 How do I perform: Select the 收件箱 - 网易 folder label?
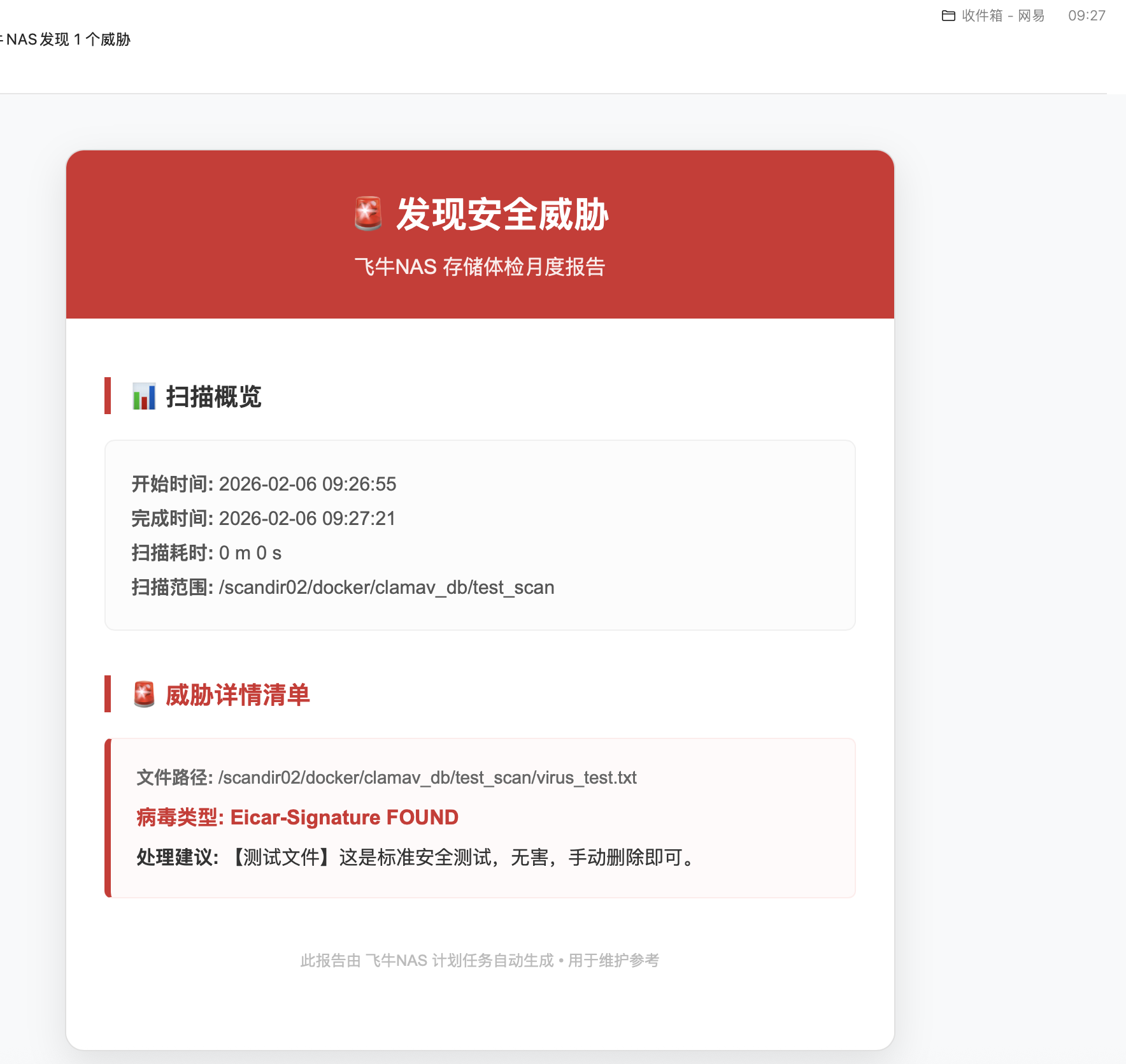(1003, 15)
